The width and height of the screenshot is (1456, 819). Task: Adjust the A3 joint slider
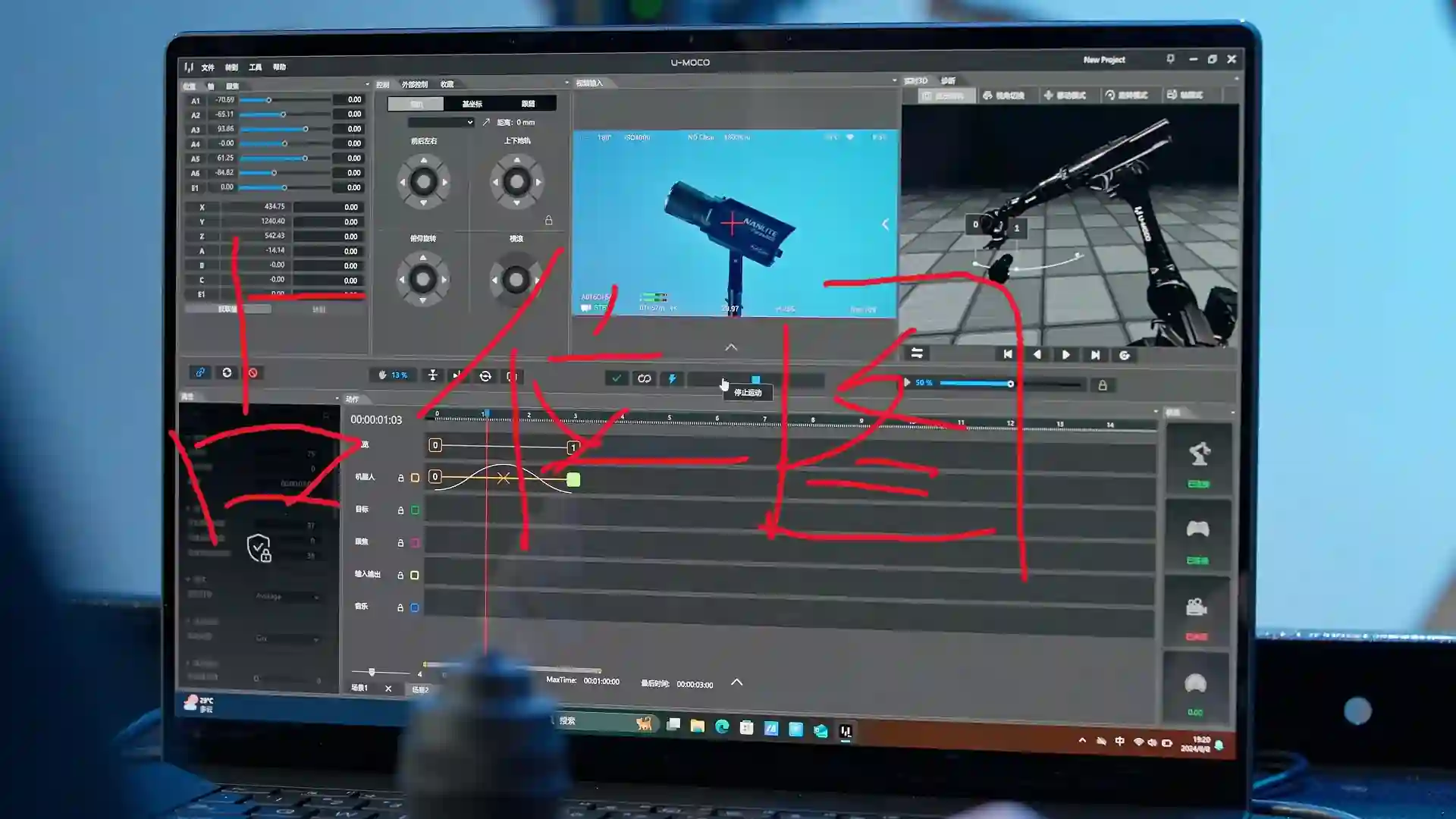coord(285,129)
